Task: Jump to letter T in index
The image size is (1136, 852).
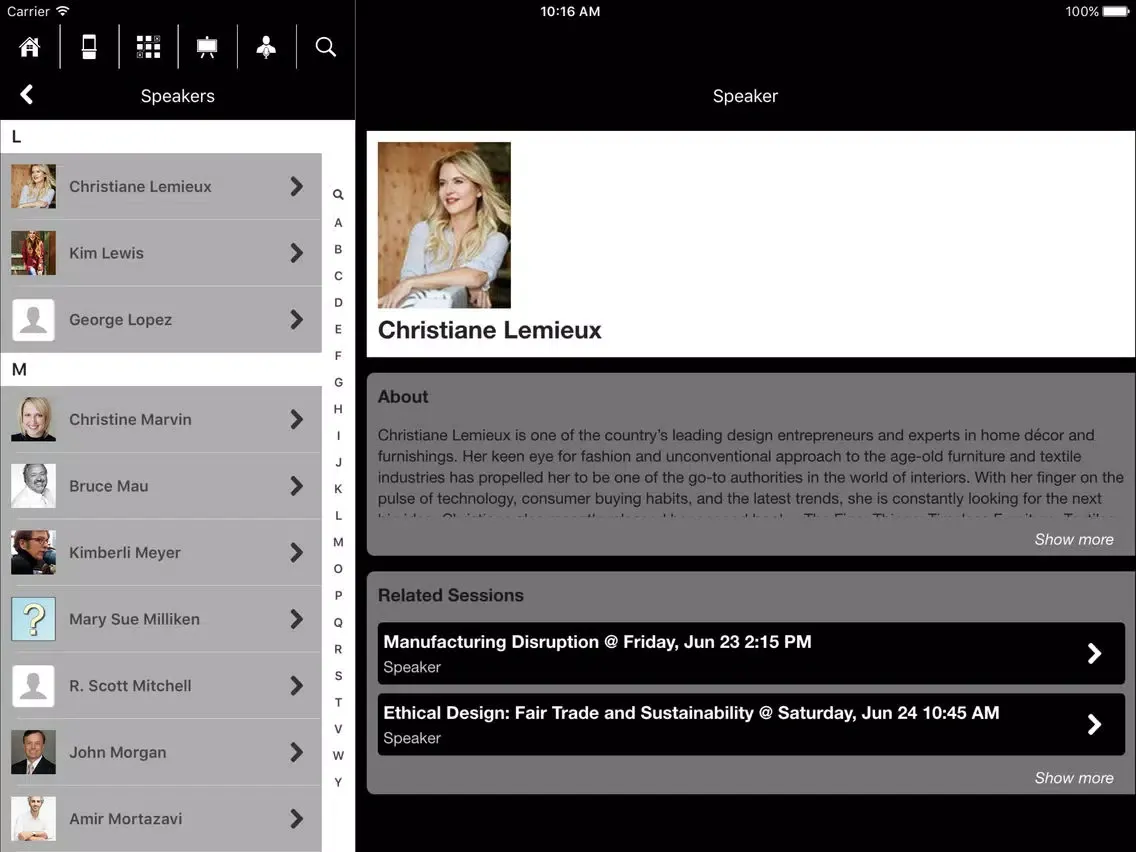Action: pos(338,703)
